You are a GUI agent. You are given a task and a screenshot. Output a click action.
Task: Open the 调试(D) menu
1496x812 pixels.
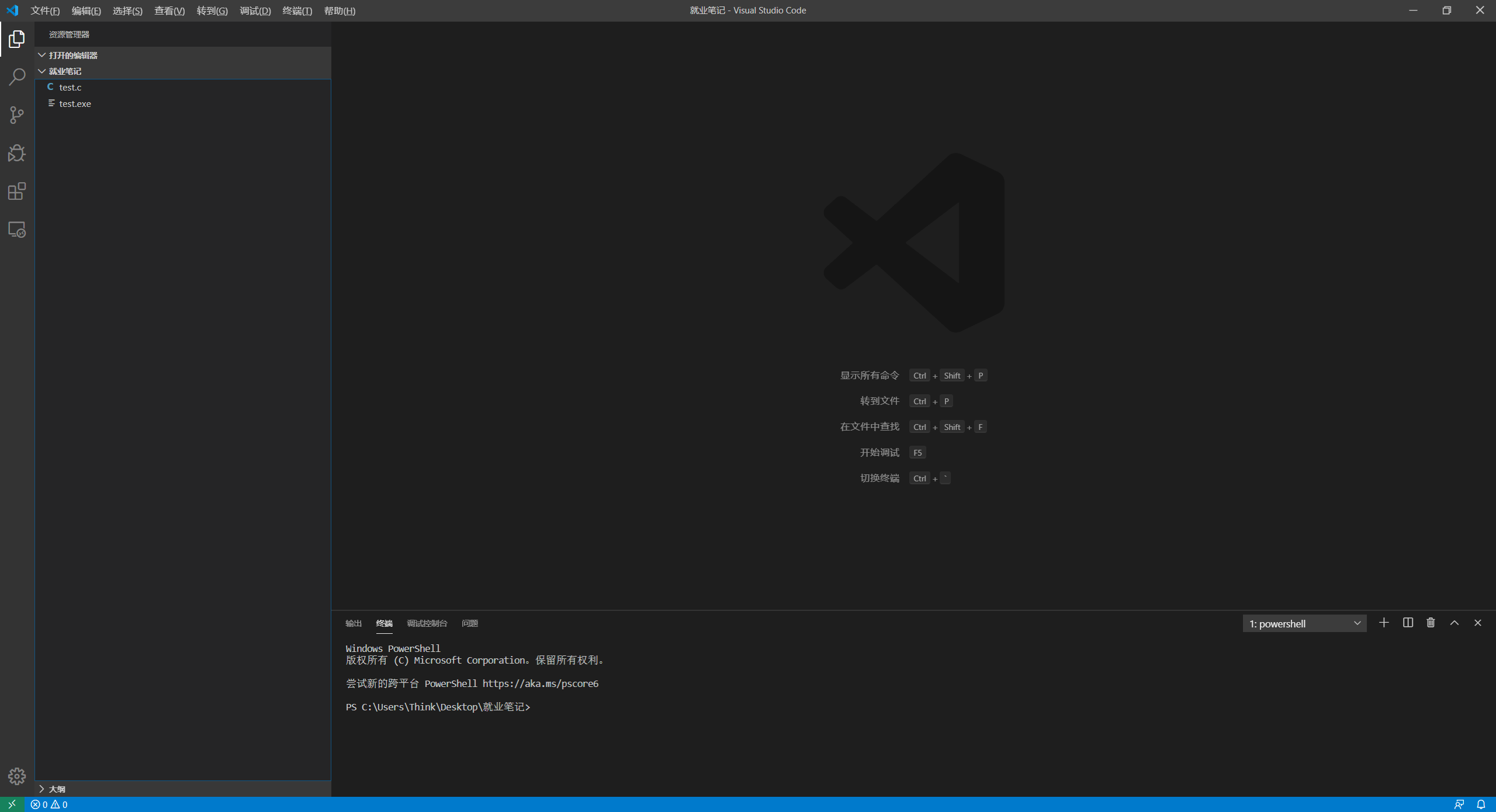[255, 11]
